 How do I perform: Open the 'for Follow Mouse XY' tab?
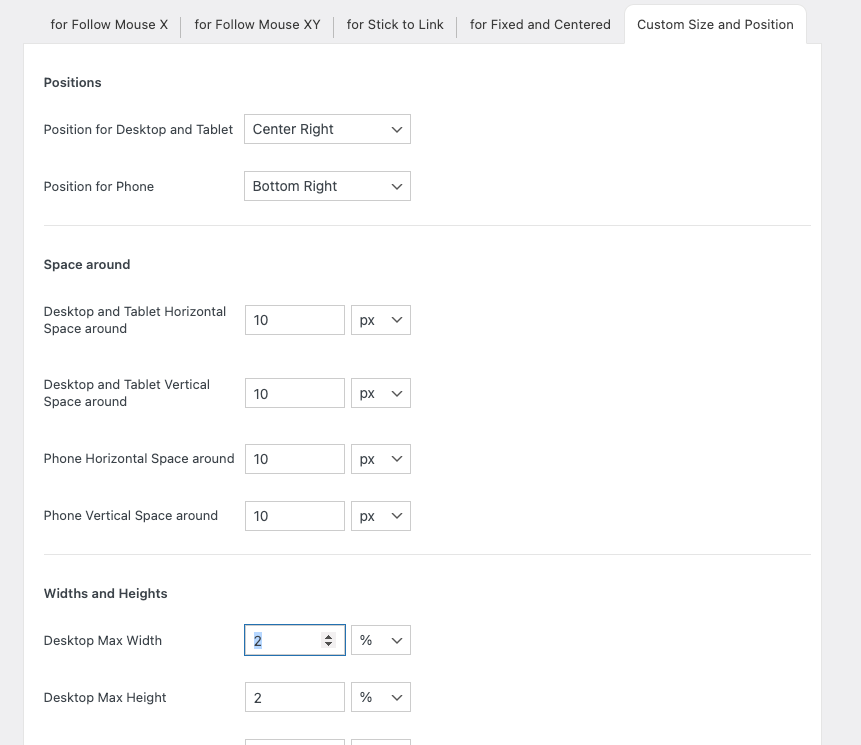pyautogui.click(x=257, y=24)
